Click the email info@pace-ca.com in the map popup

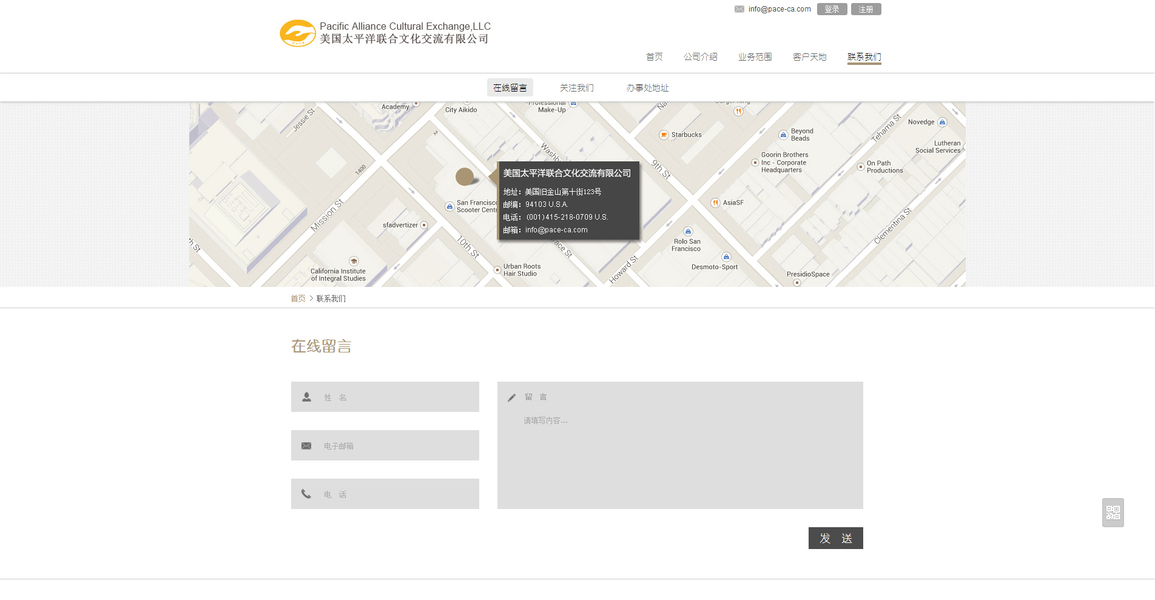(556, 230)
